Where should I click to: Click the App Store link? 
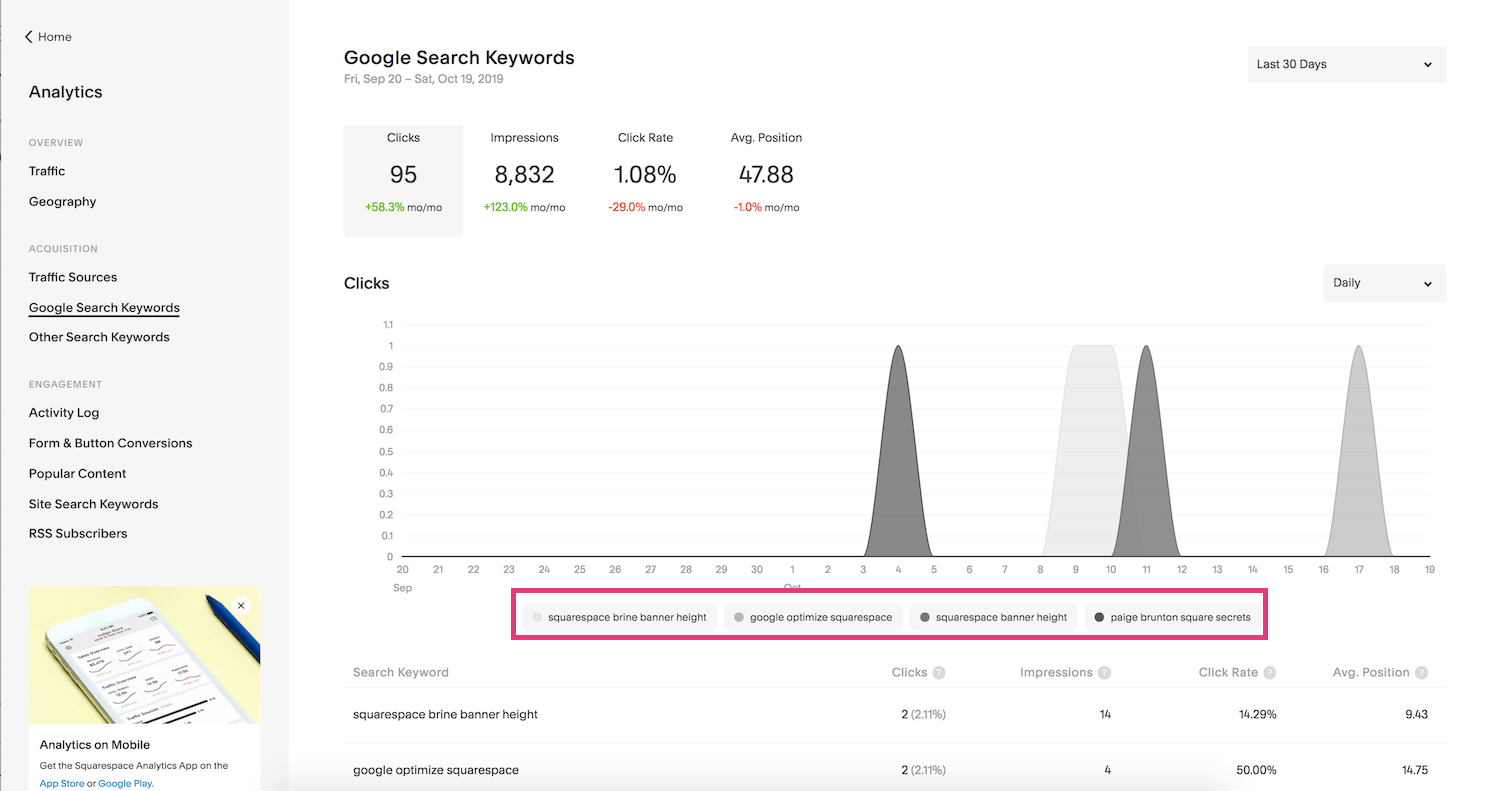click(x=62, y=784)
